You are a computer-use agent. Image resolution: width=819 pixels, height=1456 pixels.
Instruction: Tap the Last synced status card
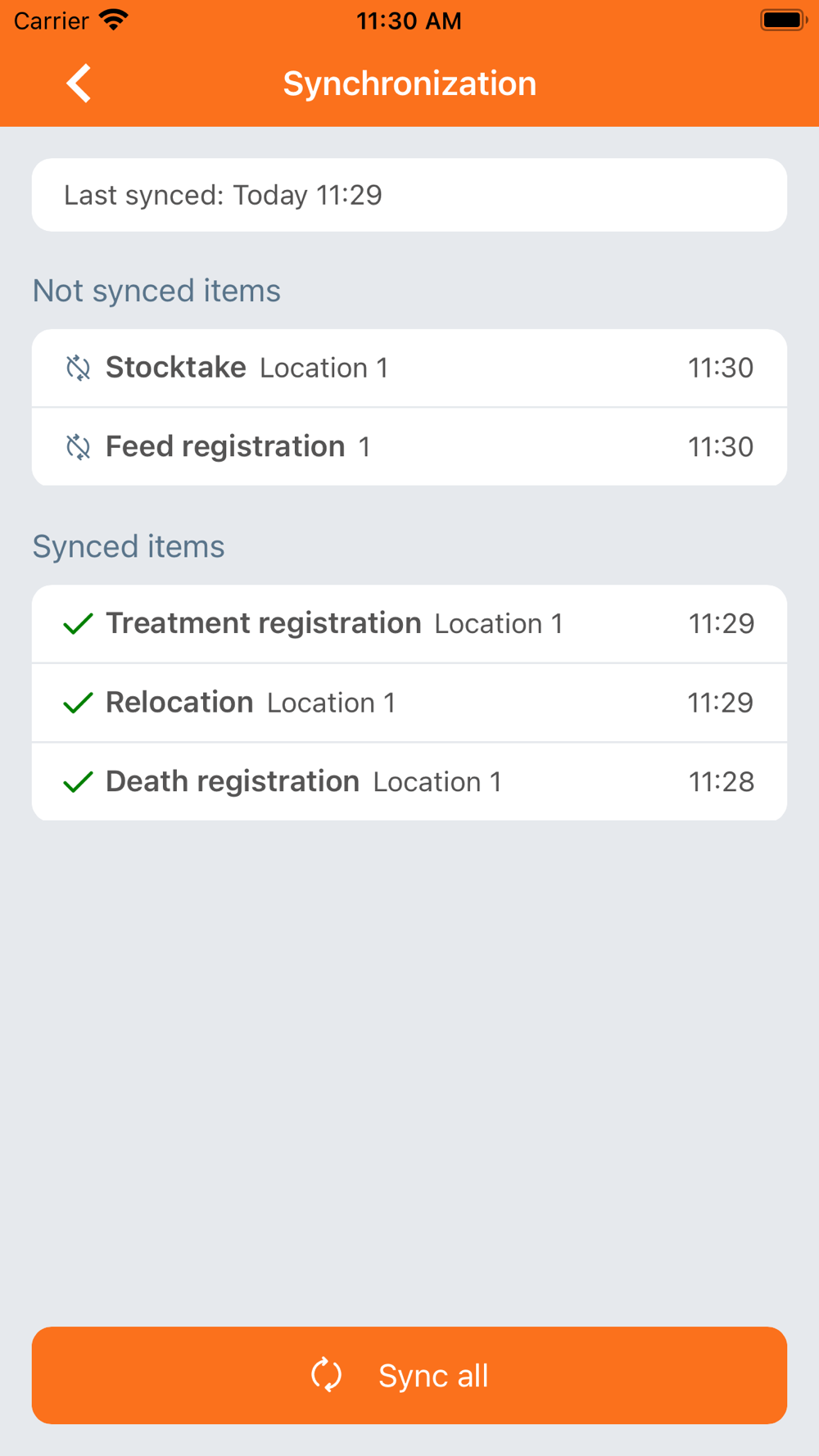tap(409, 195)
